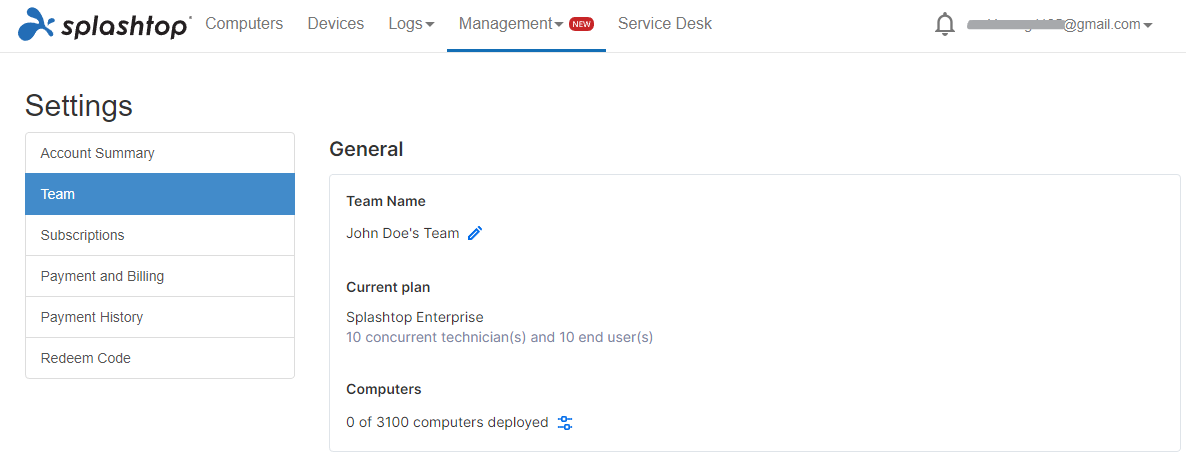Click '0 of 3100 computers deployed' text

[x=447, y=422]
